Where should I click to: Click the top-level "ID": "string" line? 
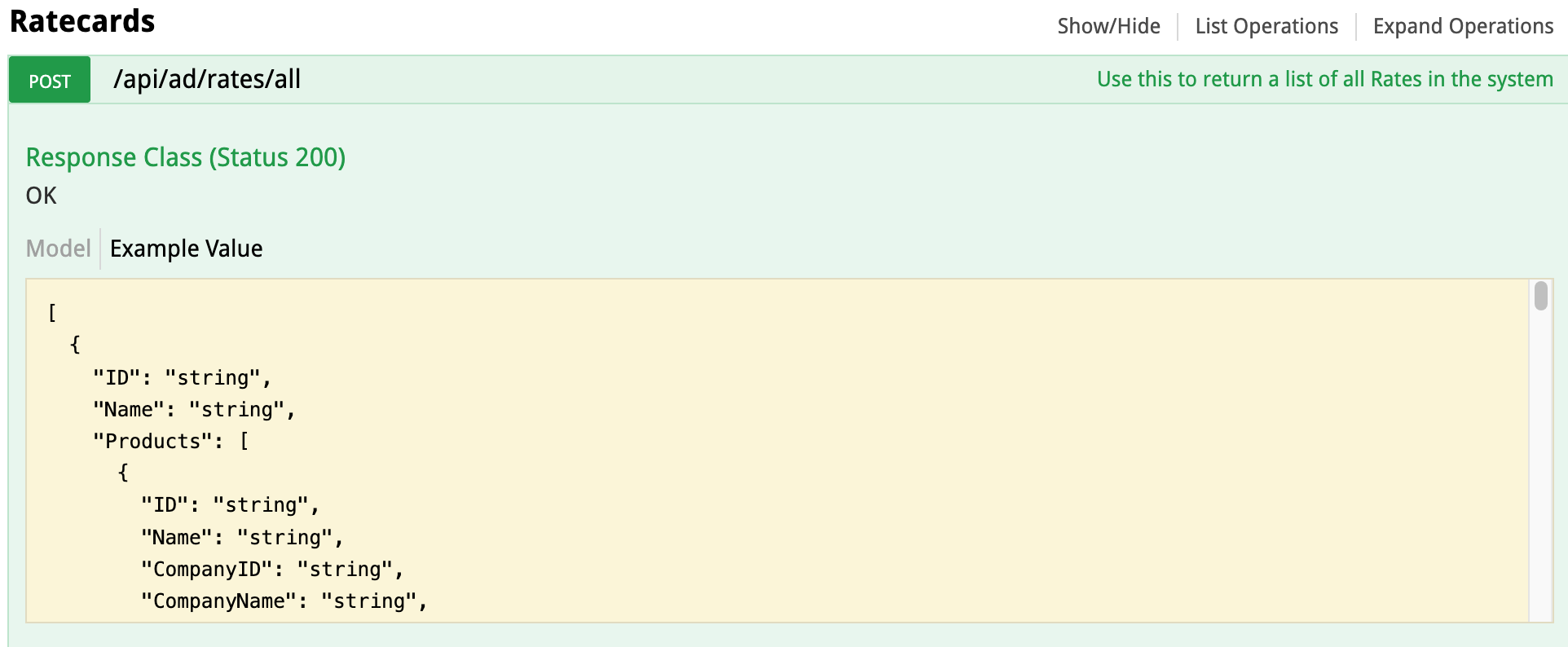182,377
